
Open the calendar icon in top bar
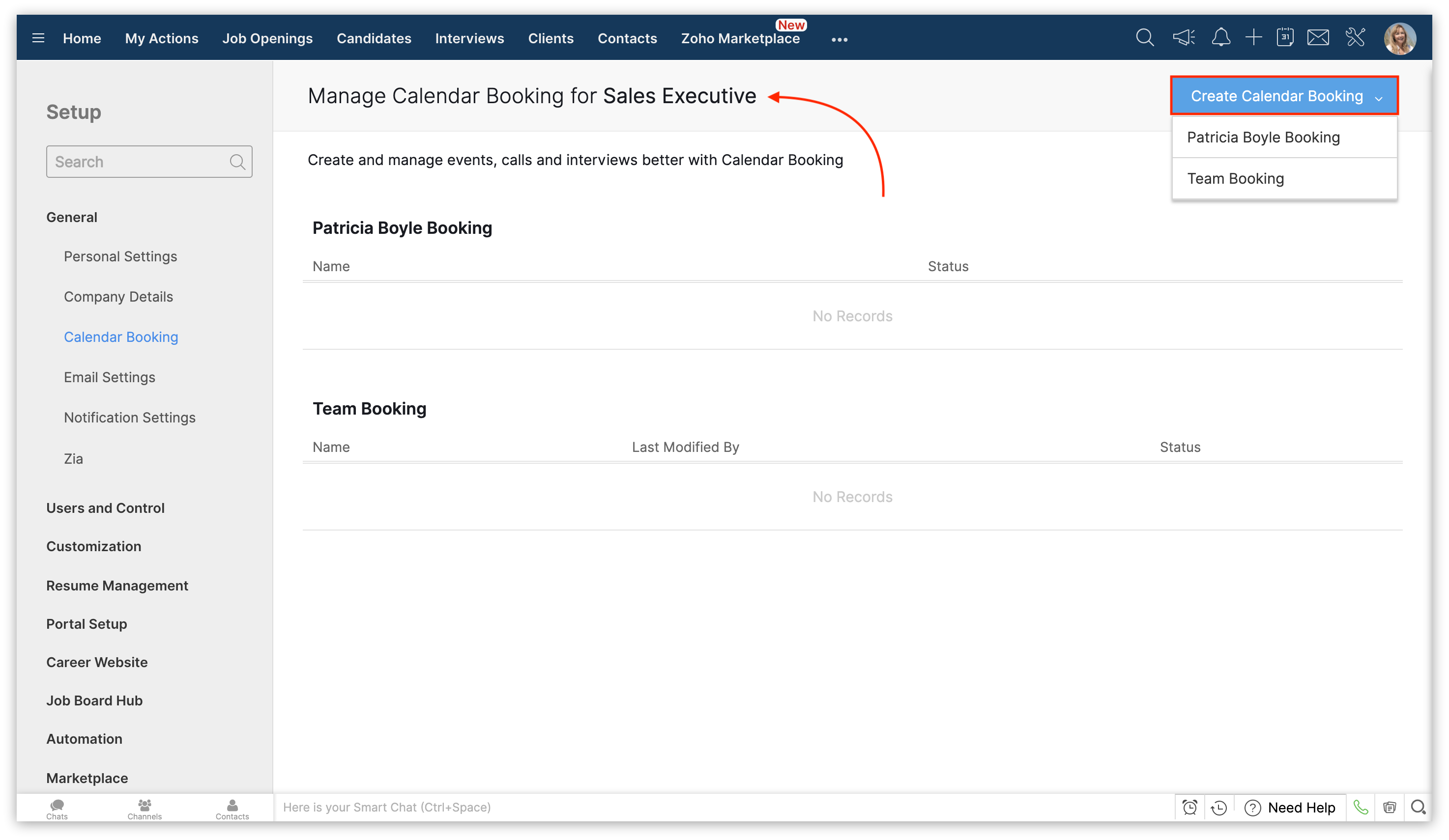point(1284,38)
